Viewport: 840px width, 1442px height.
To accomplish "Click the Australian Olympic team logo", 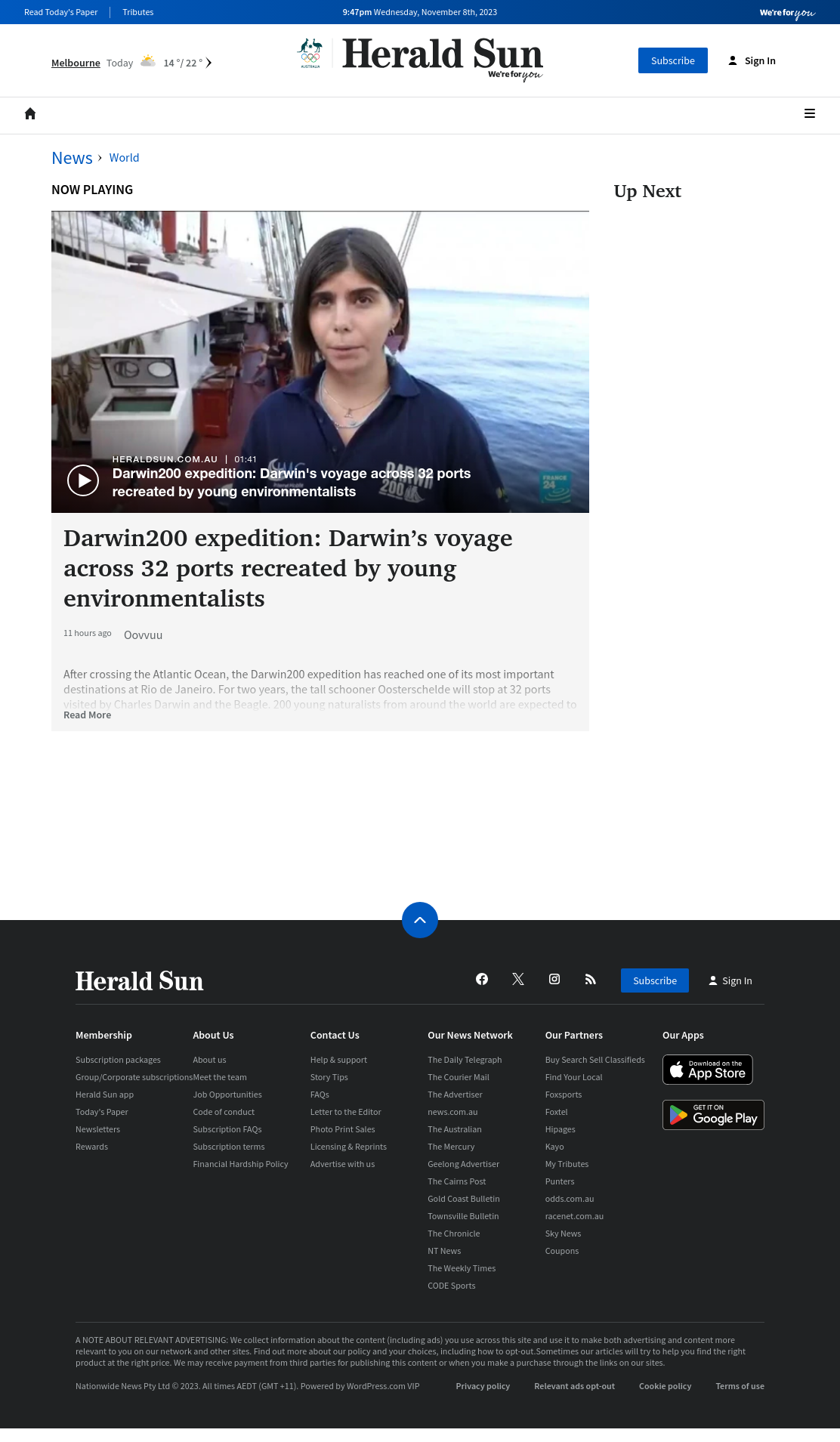I will tap(310, 54).
